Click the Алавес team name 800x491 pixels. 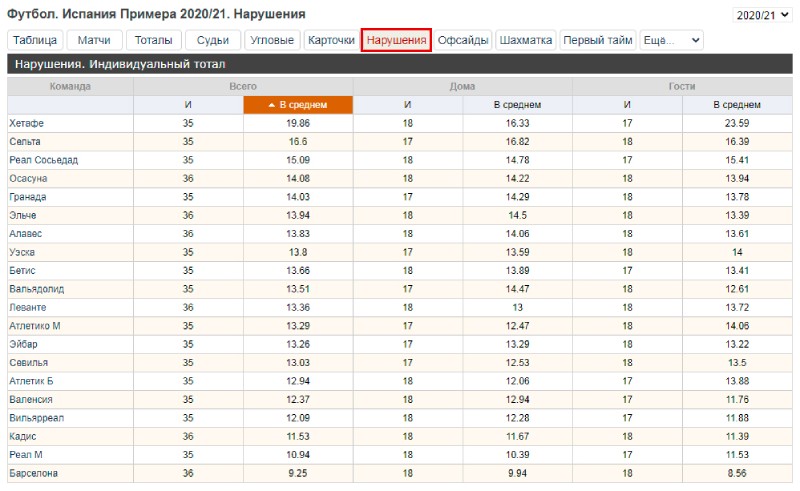pos(26,234)
